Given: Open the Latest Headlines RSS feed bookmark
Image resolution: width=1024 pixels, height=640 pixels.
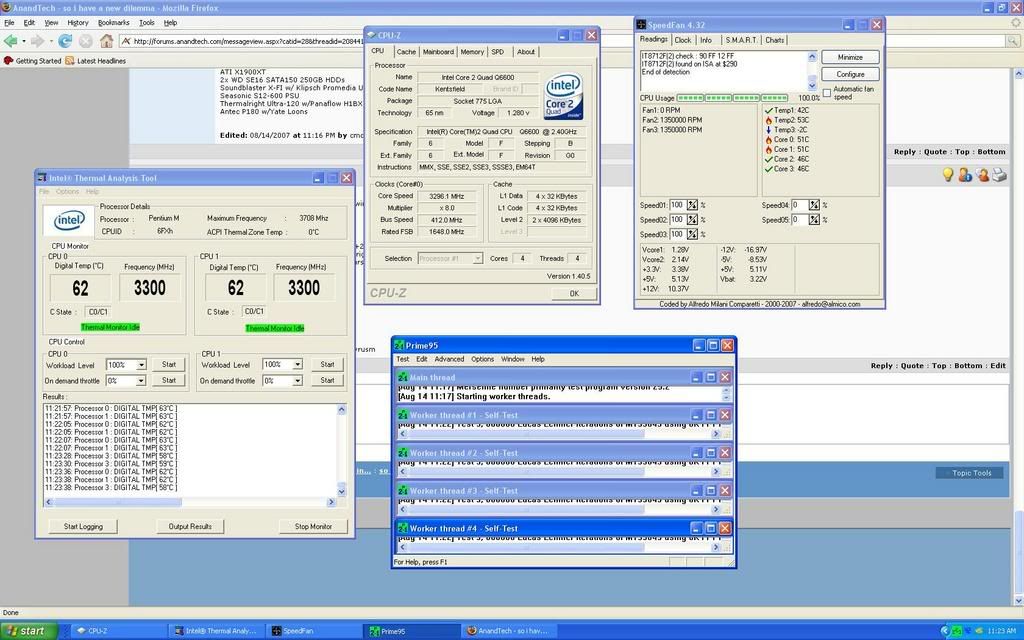Looking at the screenshot, I should point(95,61).
